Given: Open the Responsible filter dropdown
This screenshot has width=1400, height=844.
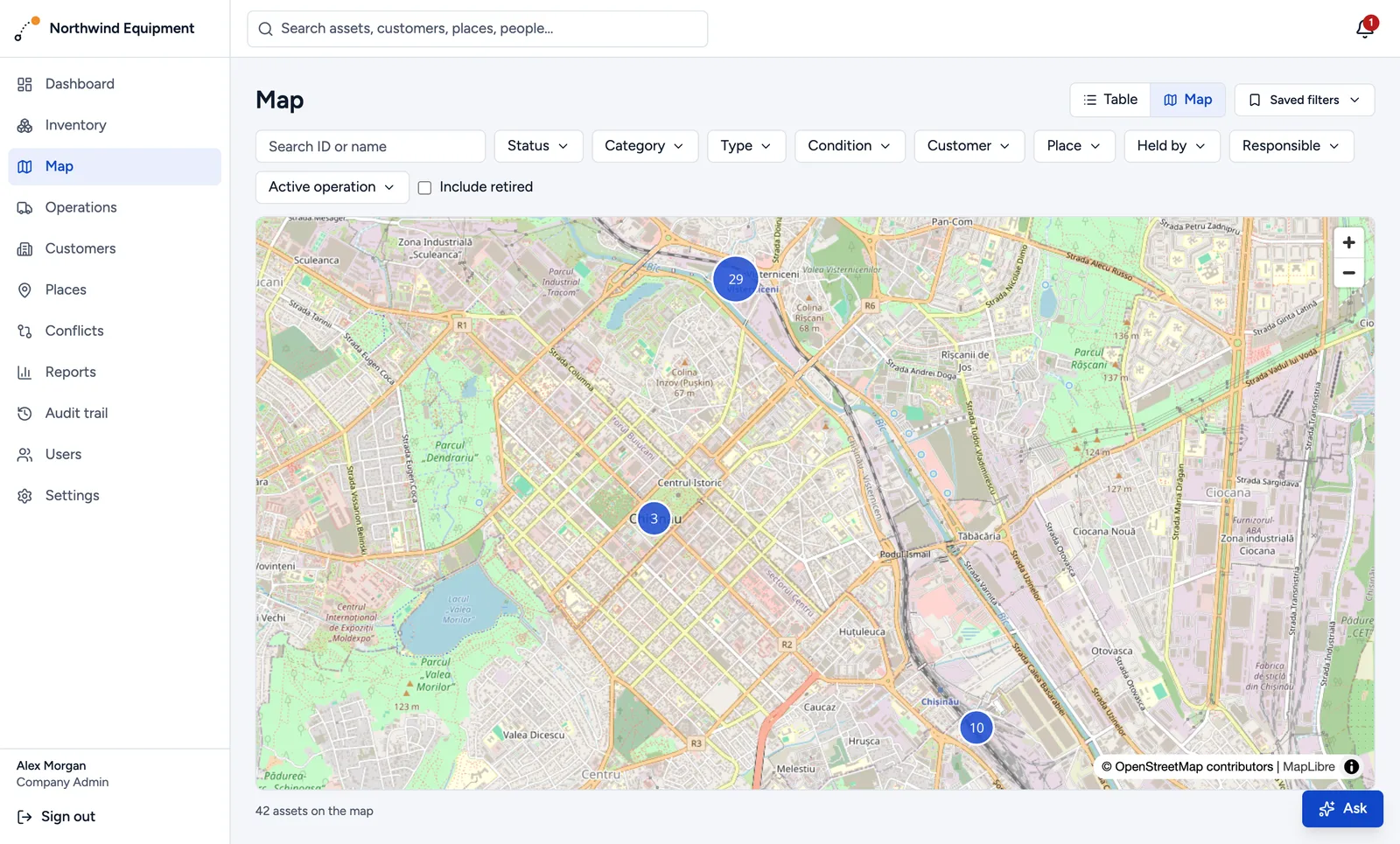Looking at the screenshot, I should [x=1291, y=146].
